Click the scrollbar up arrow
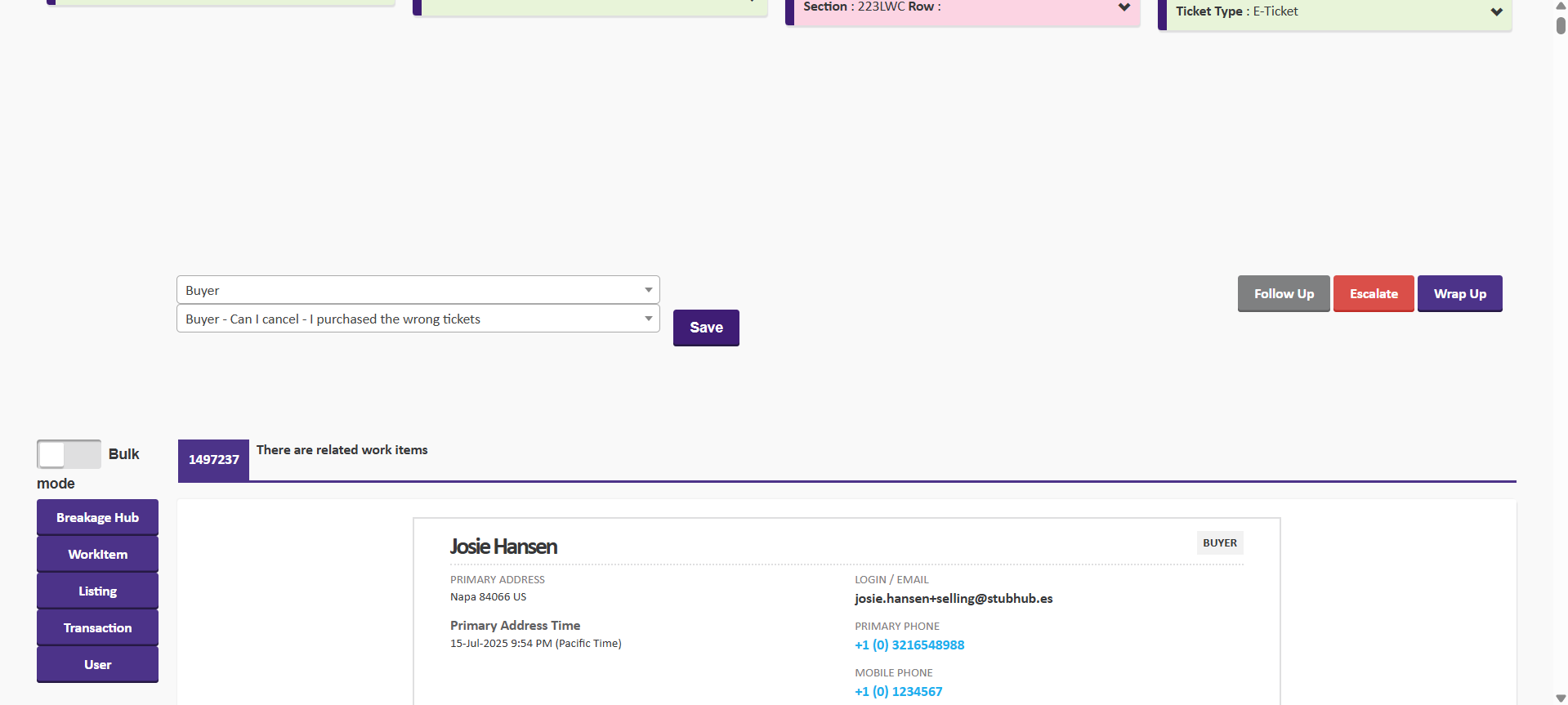1568x705 pixels. point(1560,5)
